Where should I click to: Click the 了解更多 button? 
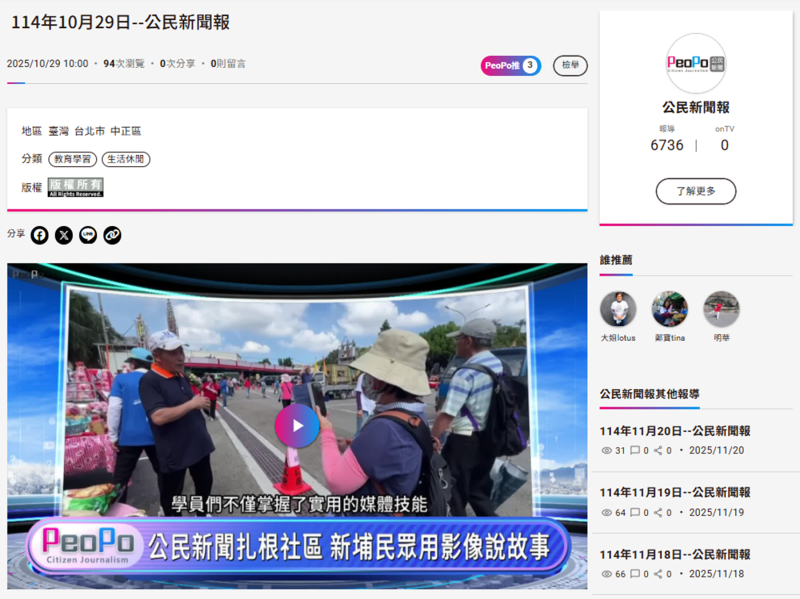coord(695,190)
